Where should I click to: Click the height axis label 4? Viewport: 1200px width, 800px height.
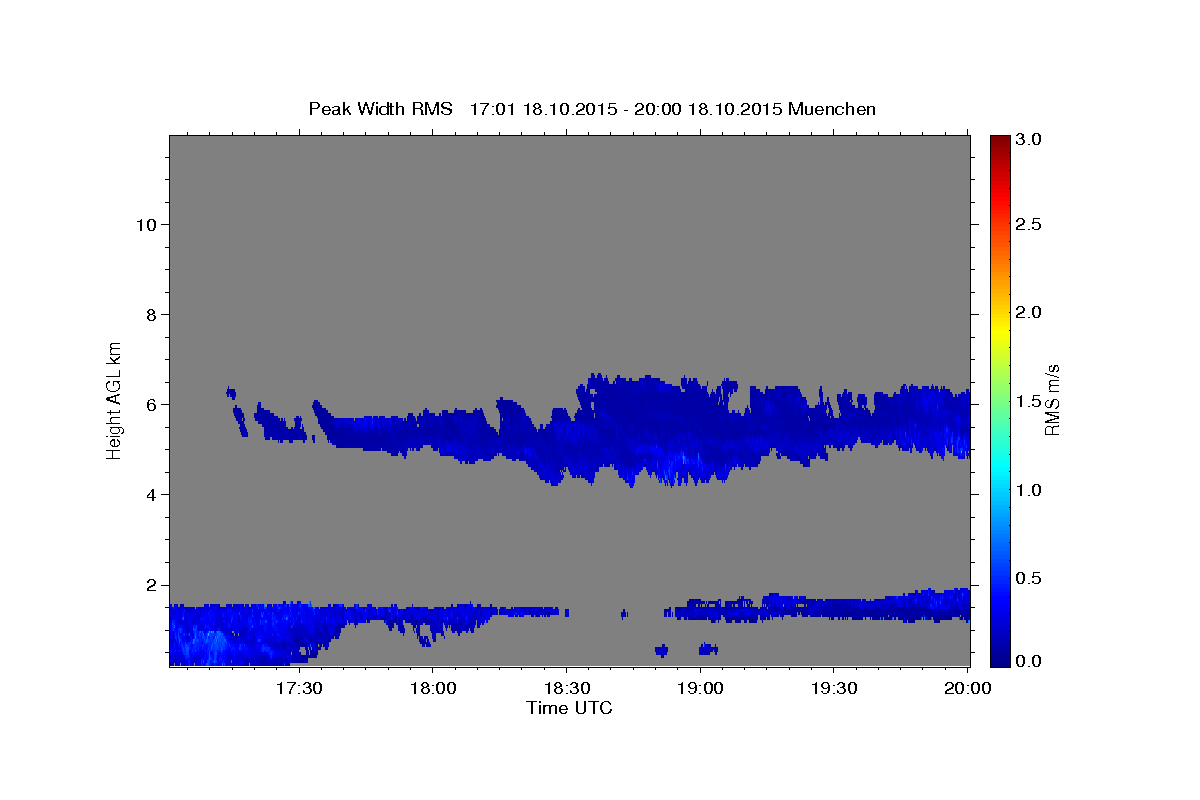(x=152, y=494)
